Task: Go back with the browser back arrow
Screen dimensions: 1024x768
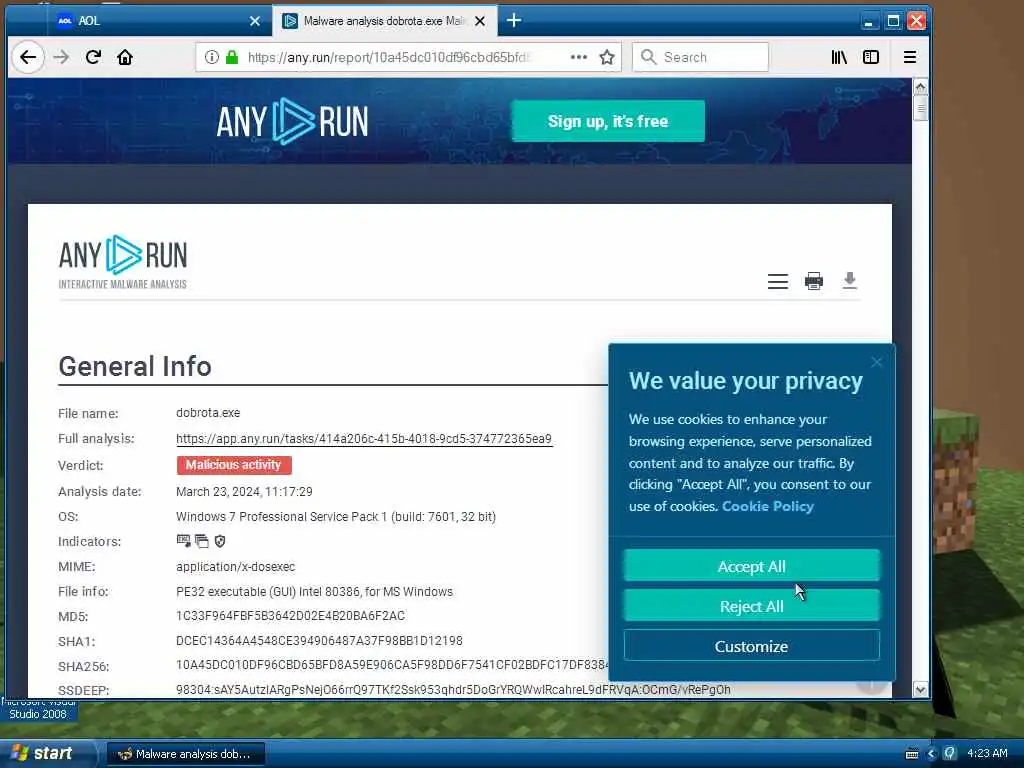Action: click(27, 57)
